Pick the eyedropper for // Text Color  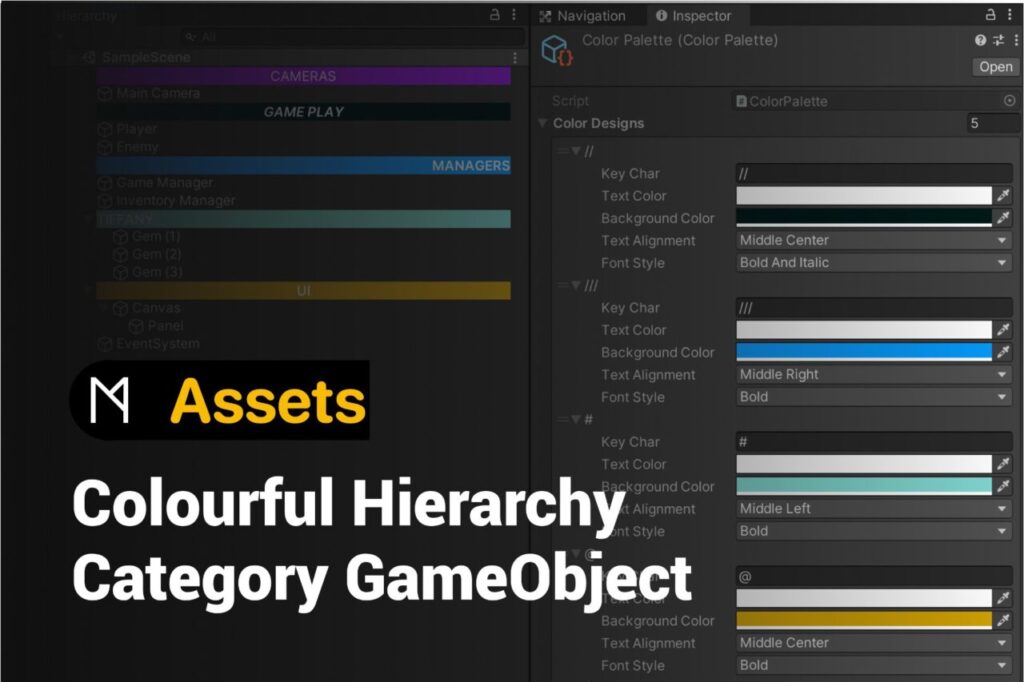click(1003, 196)
